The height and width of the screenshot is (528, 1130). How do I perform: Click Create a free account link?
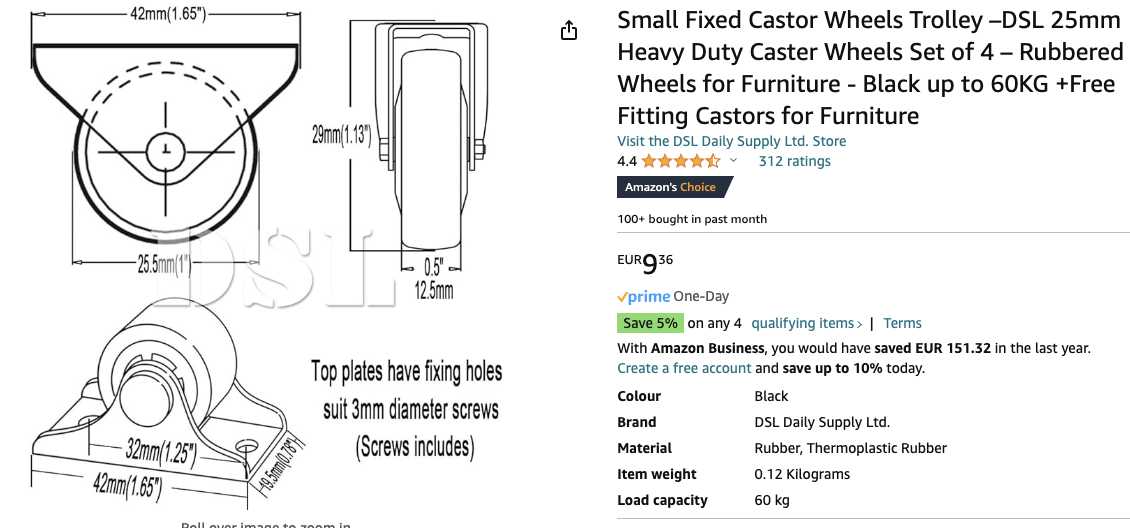684,368
